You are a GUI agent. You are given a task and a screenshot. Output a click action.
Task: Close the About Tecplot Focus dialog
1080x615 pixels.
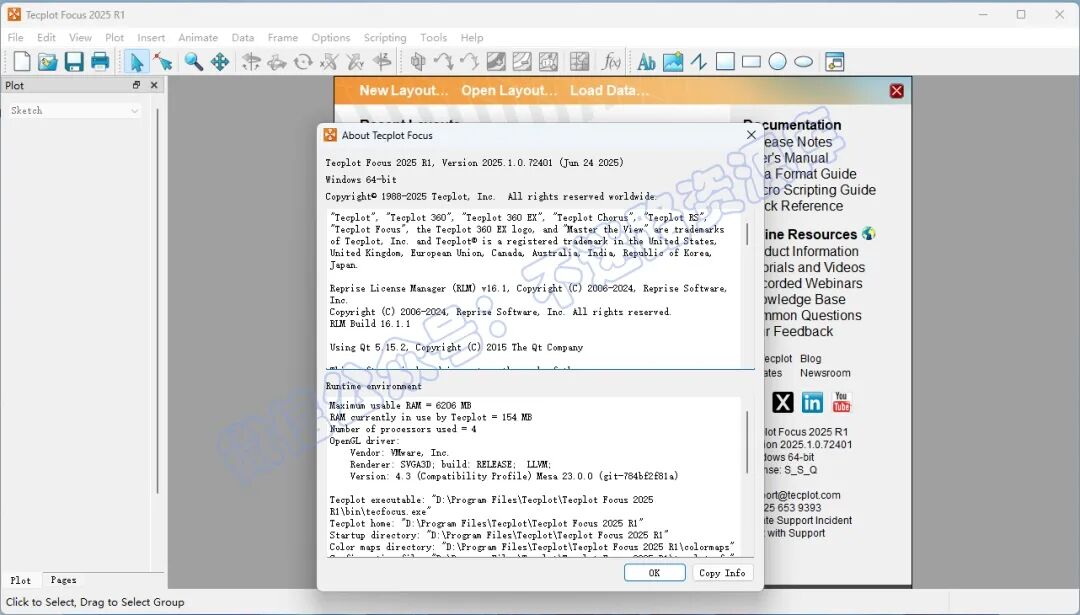coord(751,135)
